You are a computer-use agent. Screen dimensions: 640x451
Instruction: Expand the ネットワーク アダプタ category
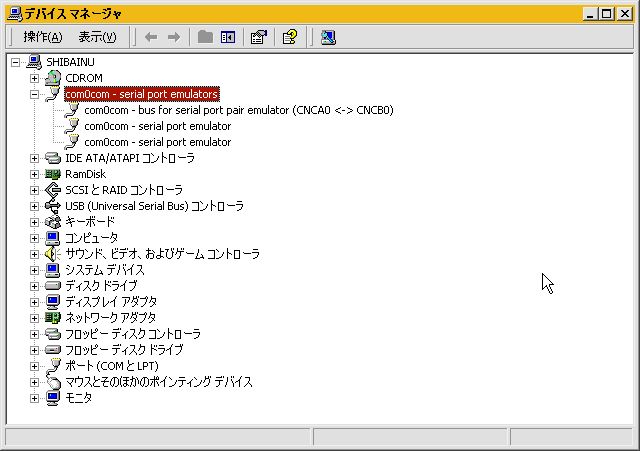tap(34, 318)
